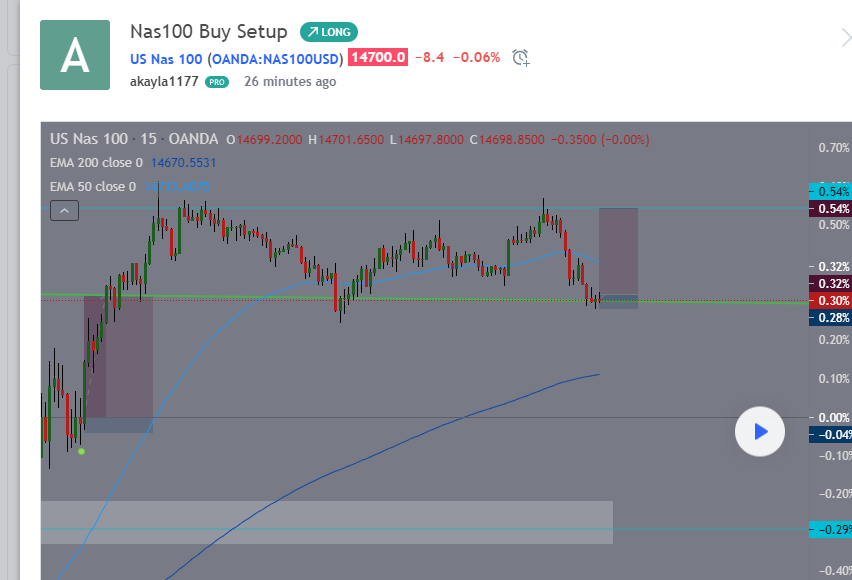Click the cyan -0.29% price scale label
Viewport: 852px width, 580px height.
pos(832,529)
